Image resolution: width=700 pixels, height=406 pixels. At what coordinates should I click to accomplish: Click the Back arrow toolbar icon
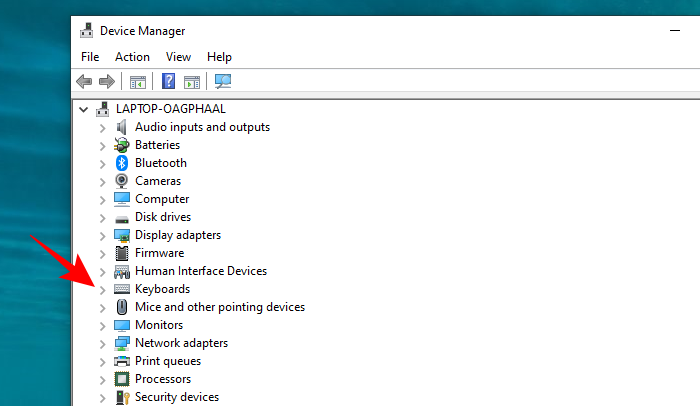85,81
